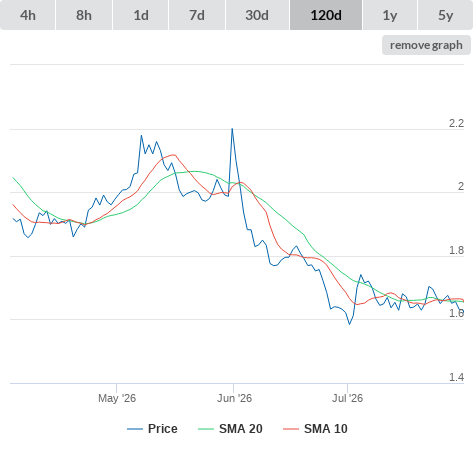Select the 4h time range tab

click(28, 15)
